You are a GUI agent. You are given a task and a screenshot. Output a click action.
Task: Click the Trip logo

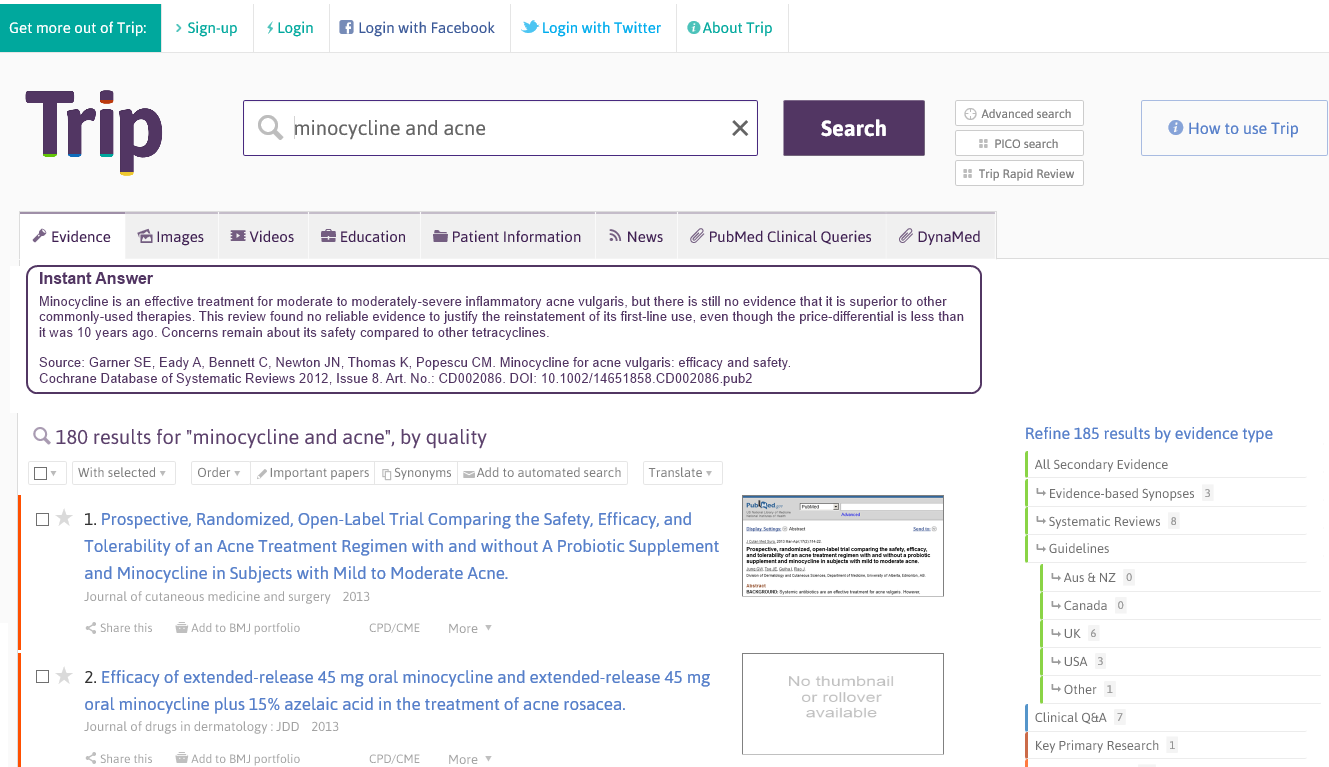[94, 130]
